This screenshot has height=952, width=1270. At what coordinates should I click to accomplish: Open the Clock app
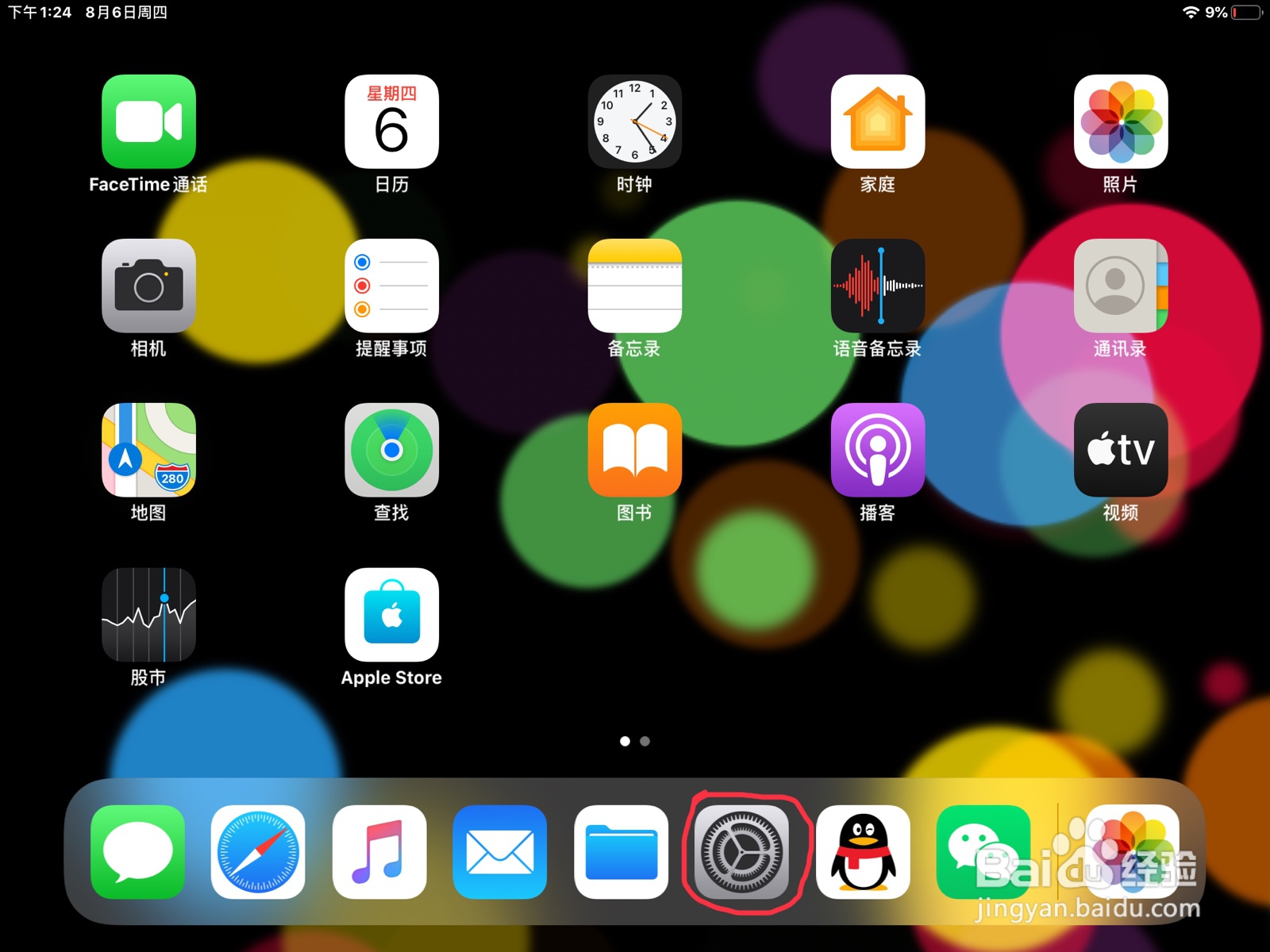click(x=634, y=121)
